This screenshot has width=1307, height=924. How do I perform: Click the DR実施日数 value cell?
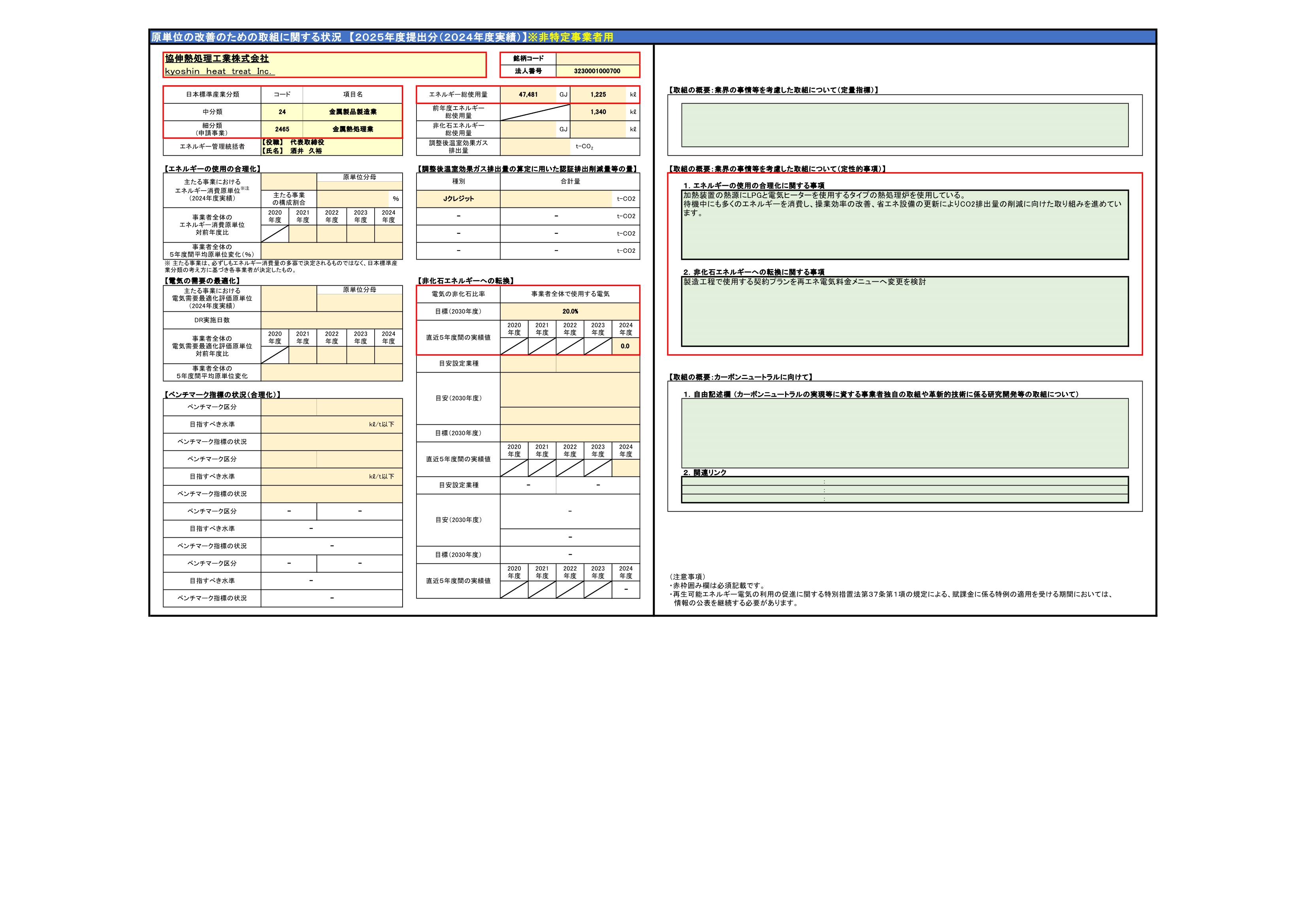point(331,320)
